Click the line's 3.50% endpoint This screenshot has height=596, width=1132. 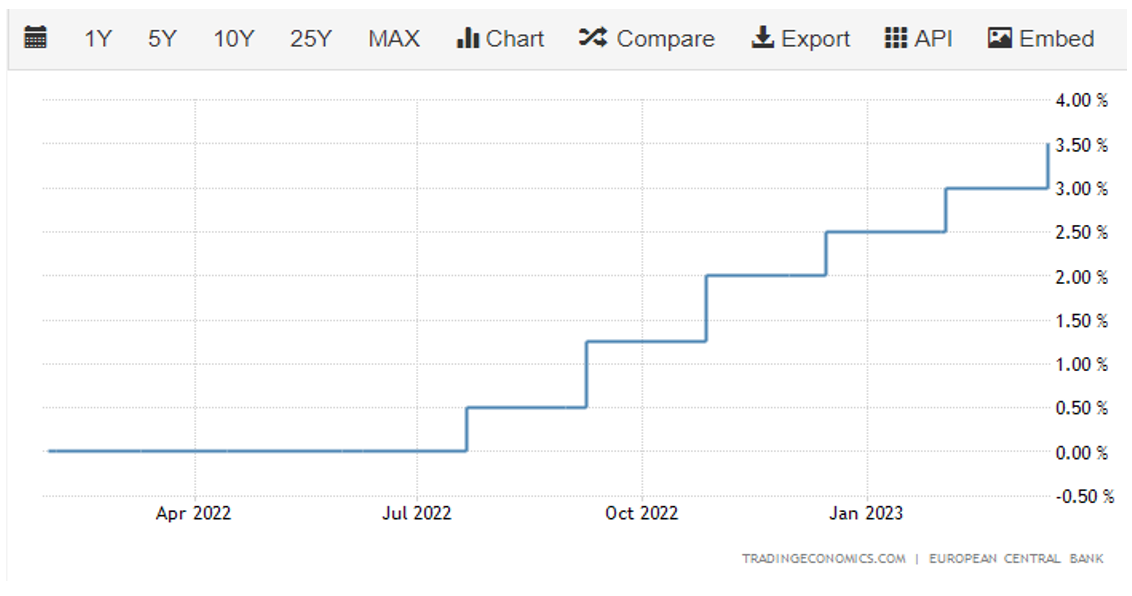pos(1047,145)
